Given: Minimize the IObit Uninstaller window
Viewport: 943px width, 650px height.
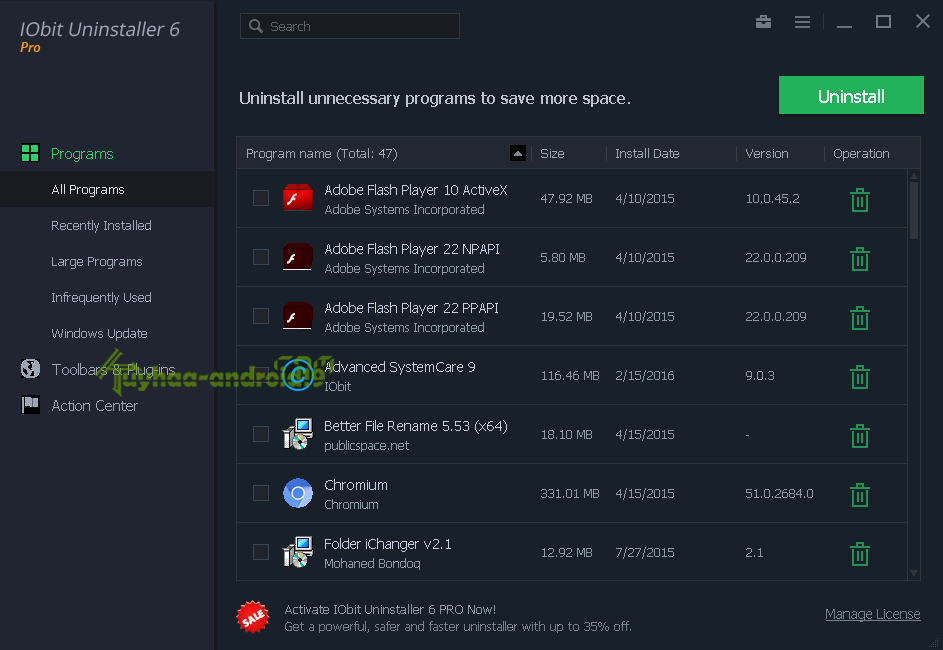Looking at the screenshot, I should coord(844,24).
